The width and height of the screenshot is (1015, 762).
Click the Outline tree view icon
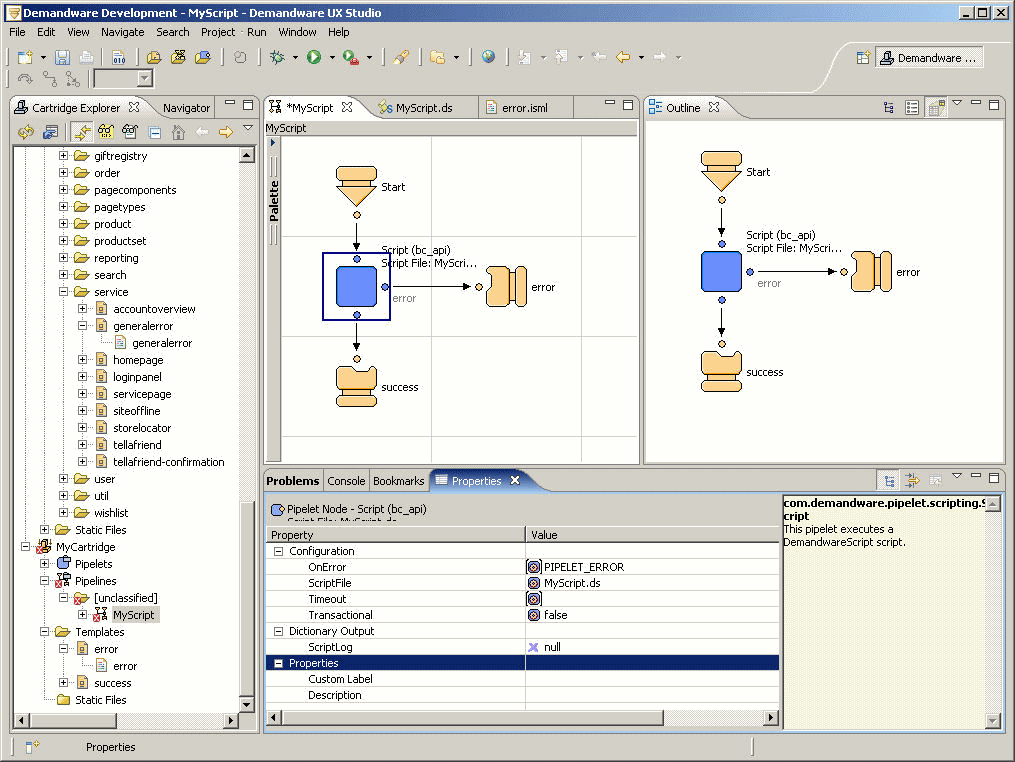click(x=889, y=107)
